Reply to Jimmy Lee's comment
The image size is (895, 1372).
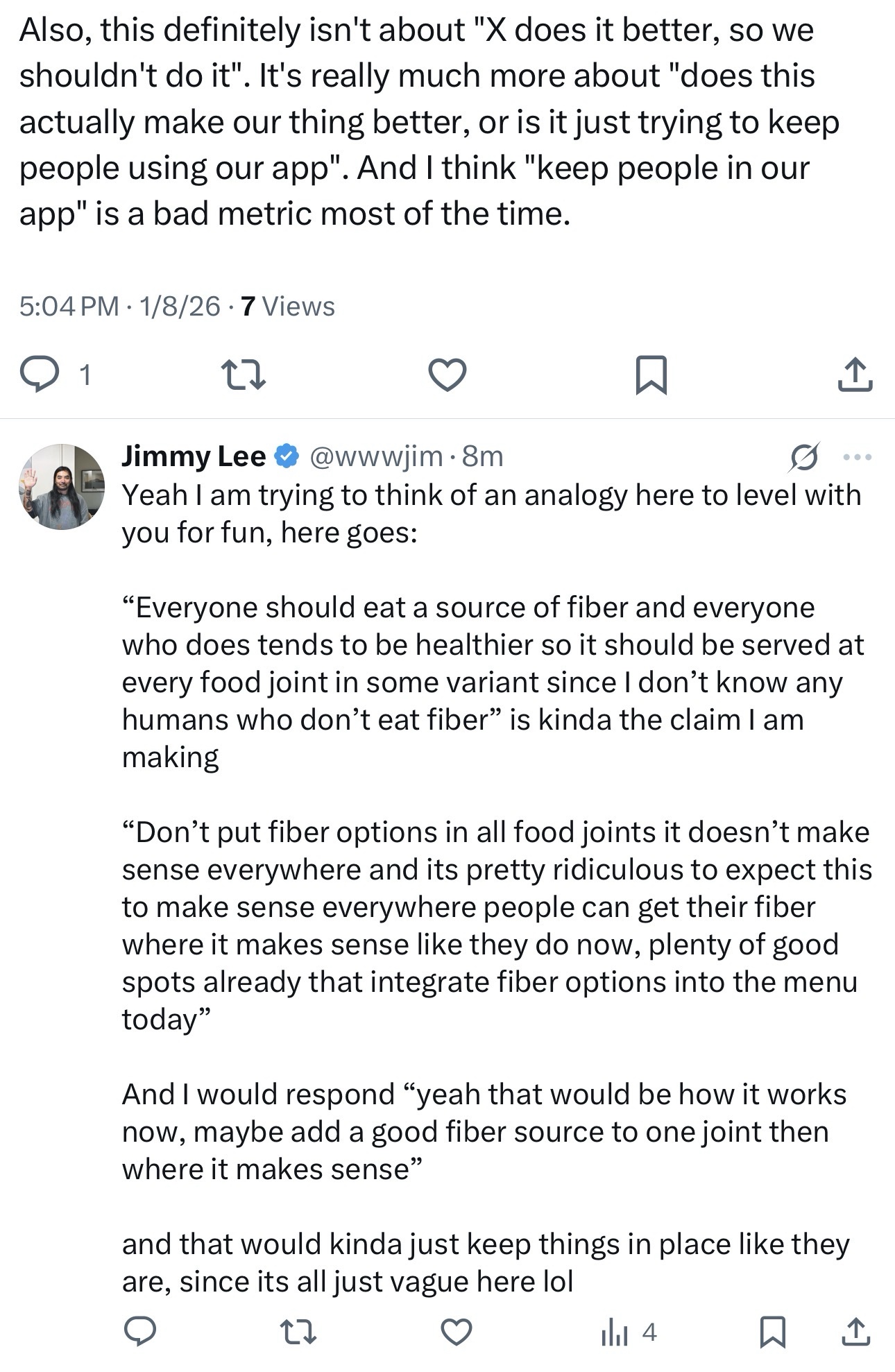click(139, 1332)
